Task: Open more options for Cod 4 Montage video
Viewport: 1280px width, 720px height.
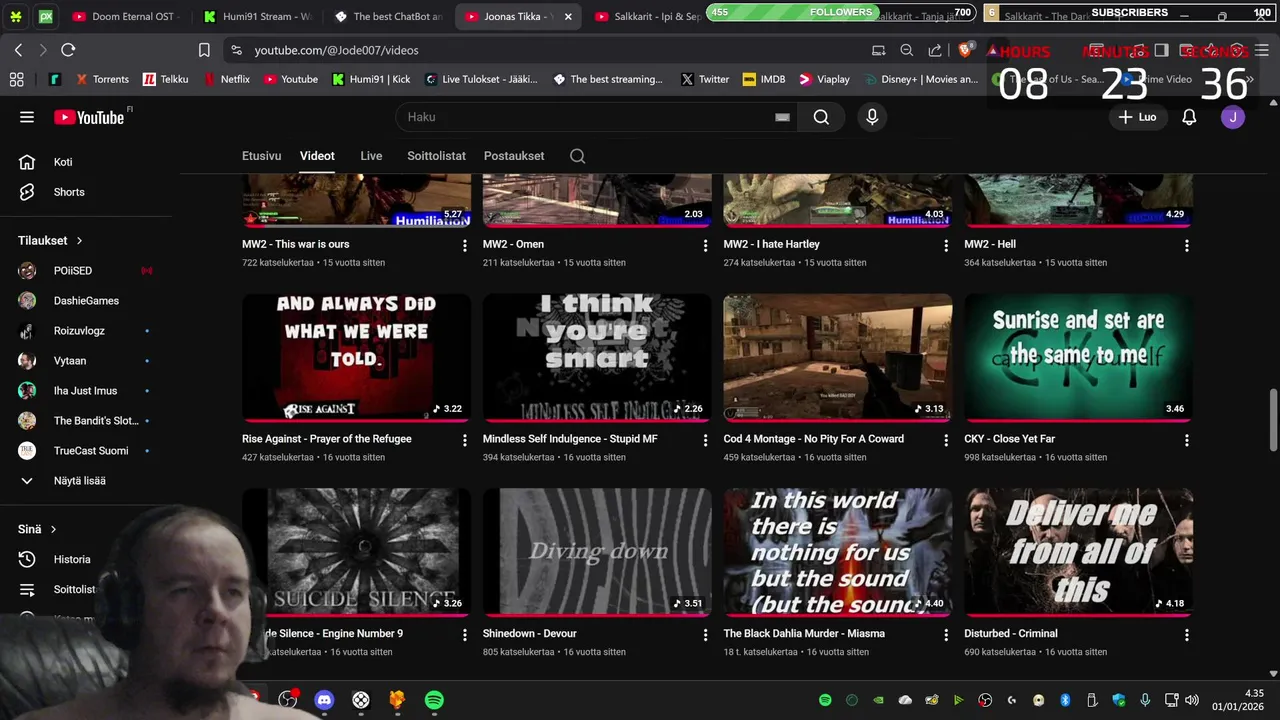Action: click(946, 440)
